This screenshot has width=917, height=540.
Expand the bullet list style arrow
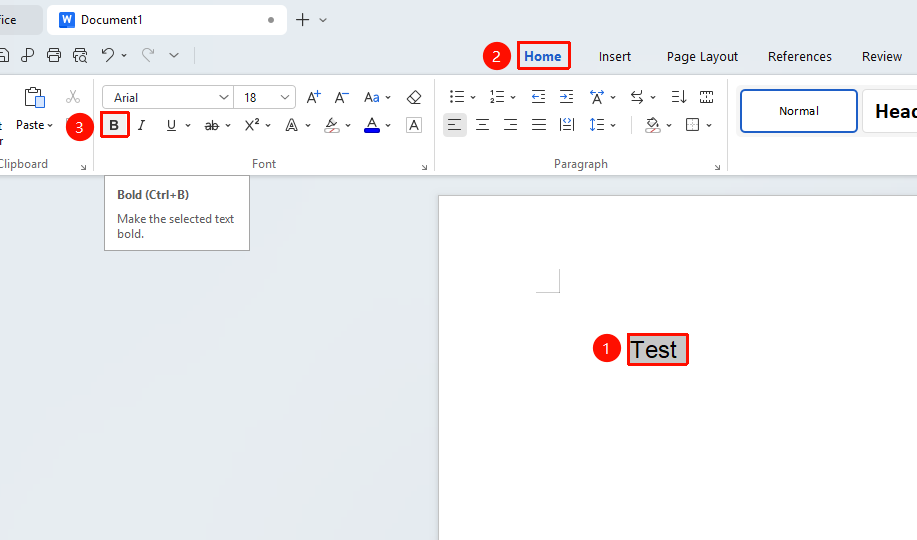(x=473, y=97)
